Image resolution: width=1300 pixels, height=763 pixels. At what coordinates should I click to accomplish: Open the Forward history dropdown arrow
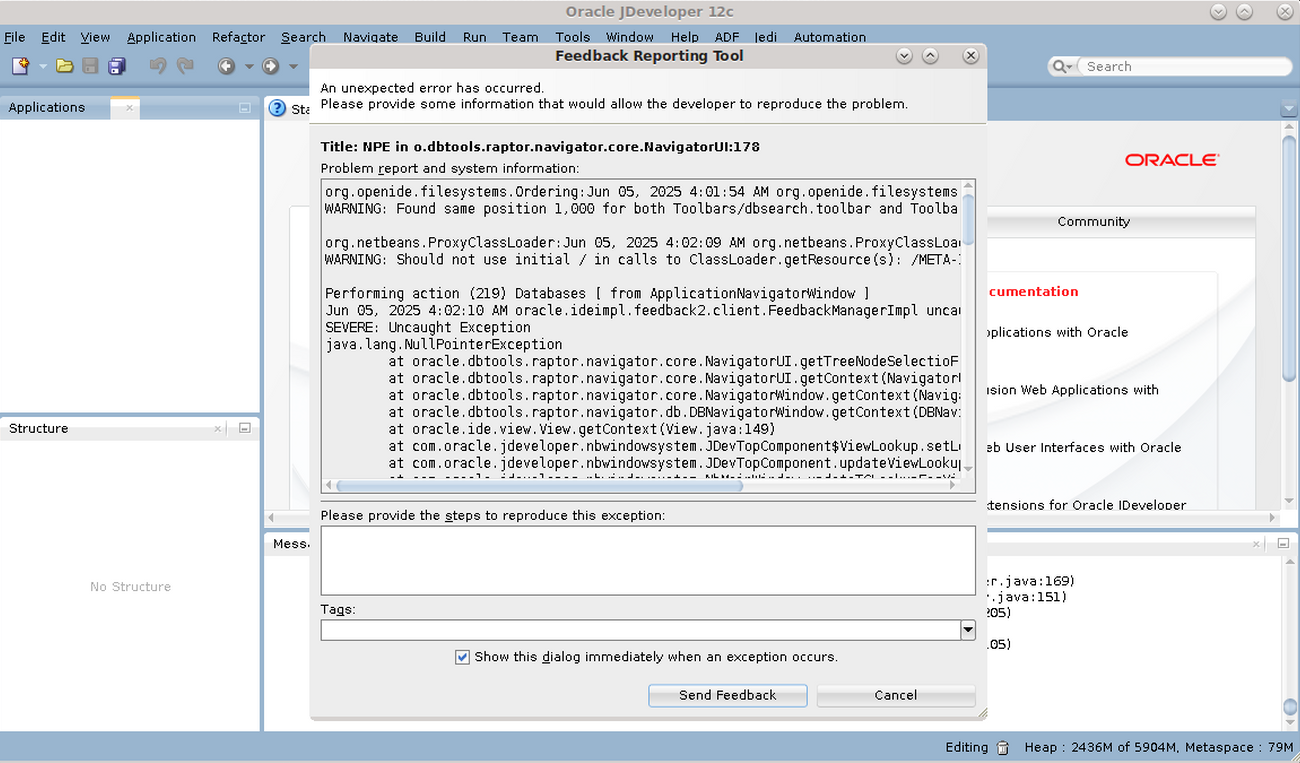[x=293, y=66]
